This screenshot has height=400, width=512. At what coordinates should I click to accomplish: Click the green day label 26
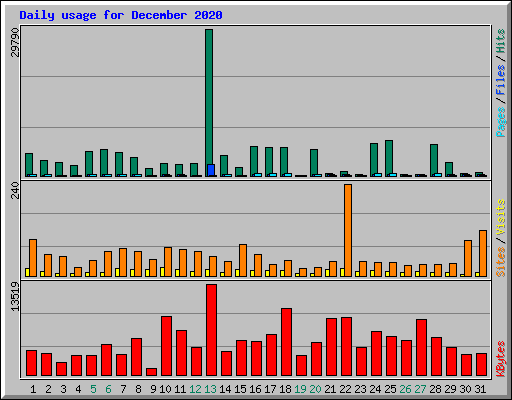pos(405,389)
